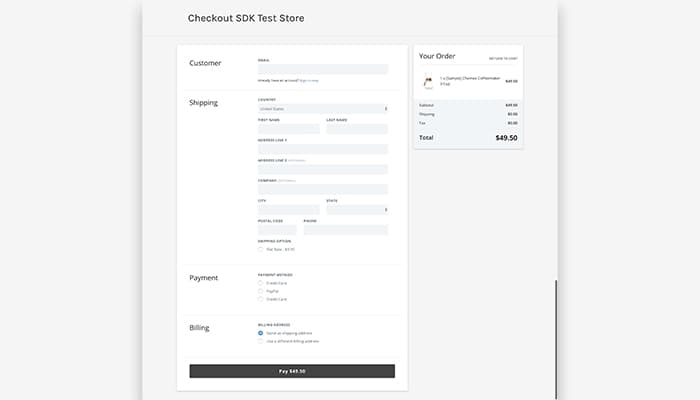Choose Use a different billing address
This screenshot has width=700, height=400.
tap(261, 341)
